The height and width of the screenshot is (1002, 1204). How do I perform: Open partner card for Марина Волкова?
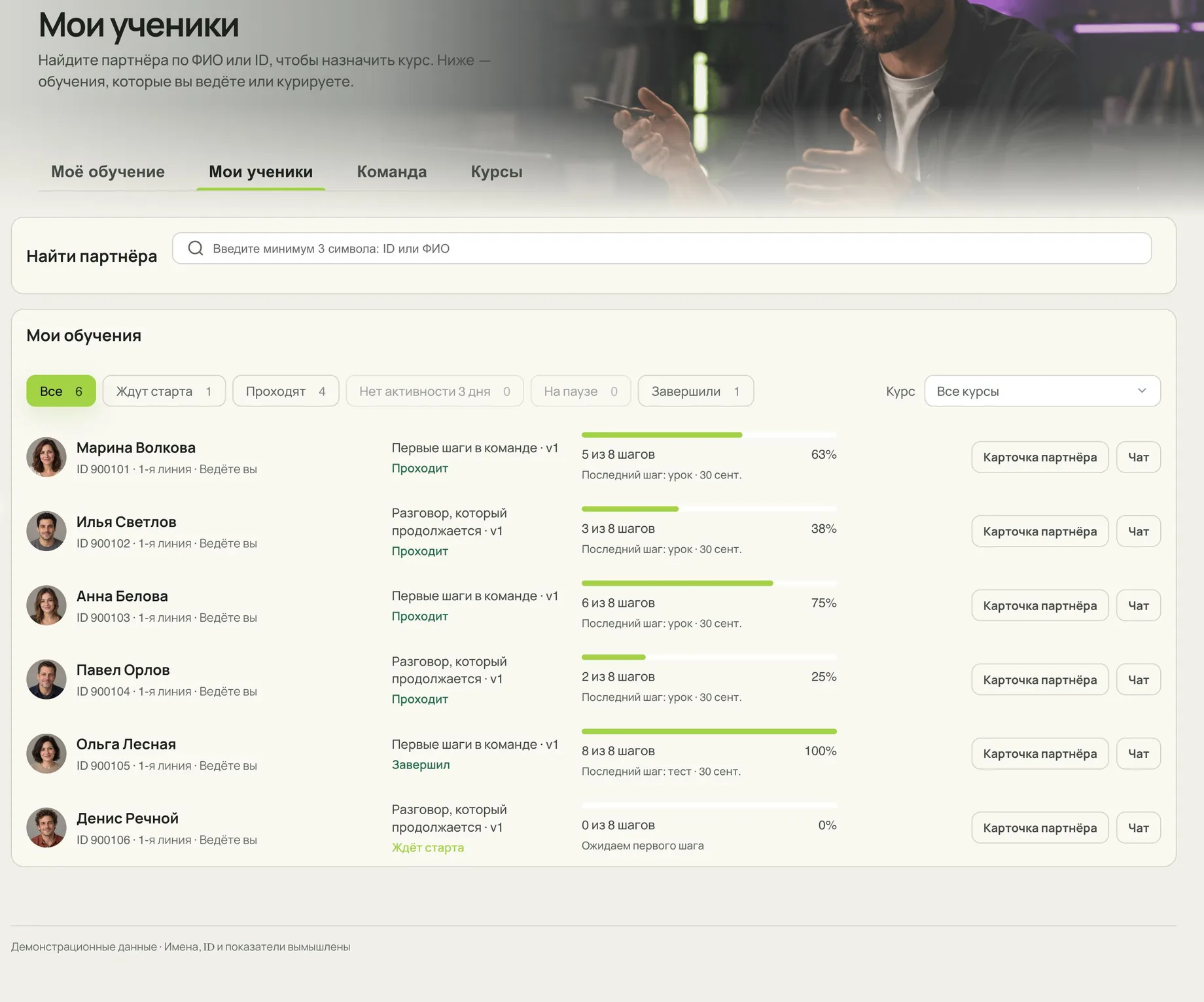pyautogui.click(x=1040, y=457)
